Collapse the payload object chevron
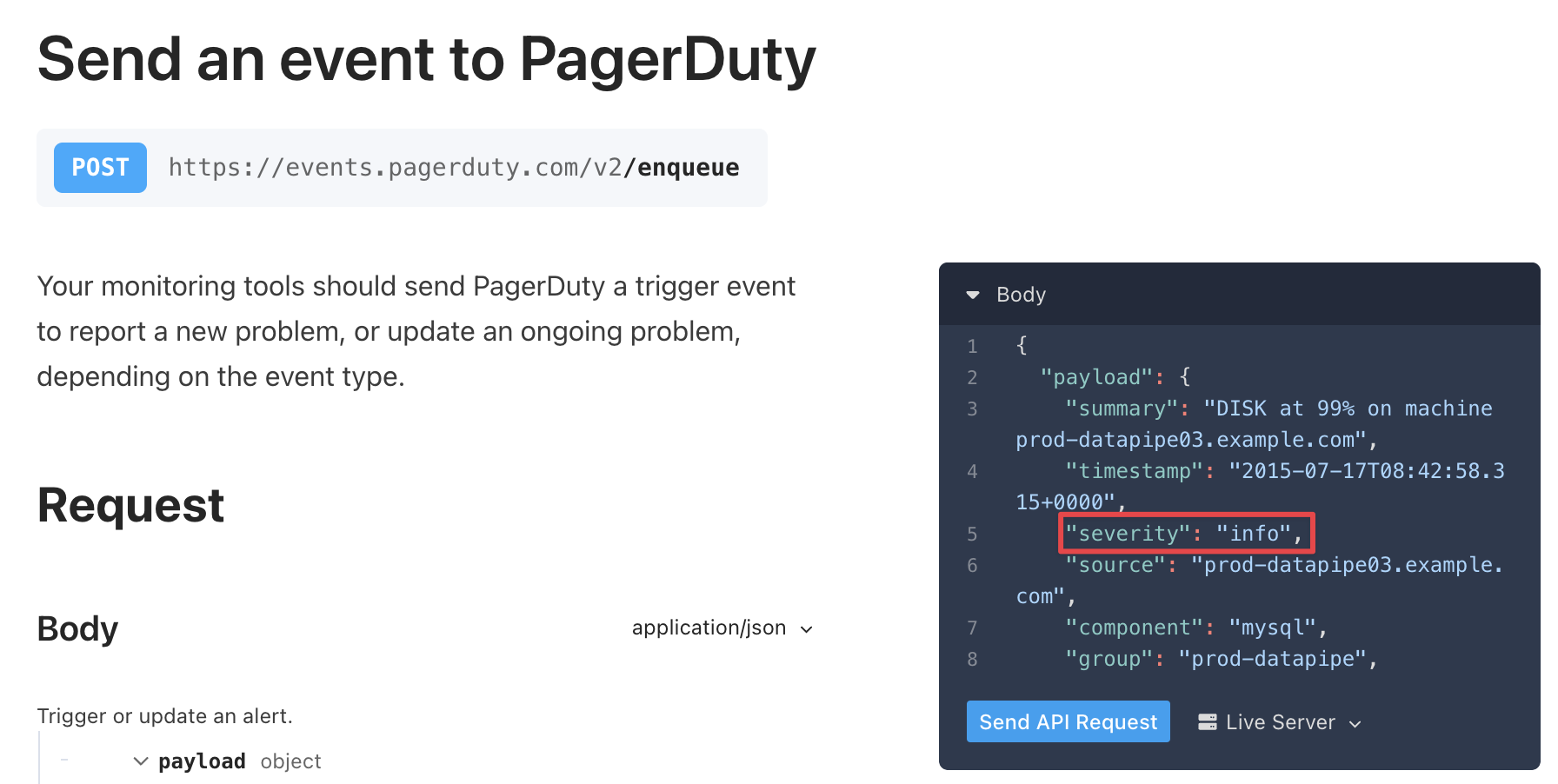This screenshot has width=1558, height=784. (141, 761)
